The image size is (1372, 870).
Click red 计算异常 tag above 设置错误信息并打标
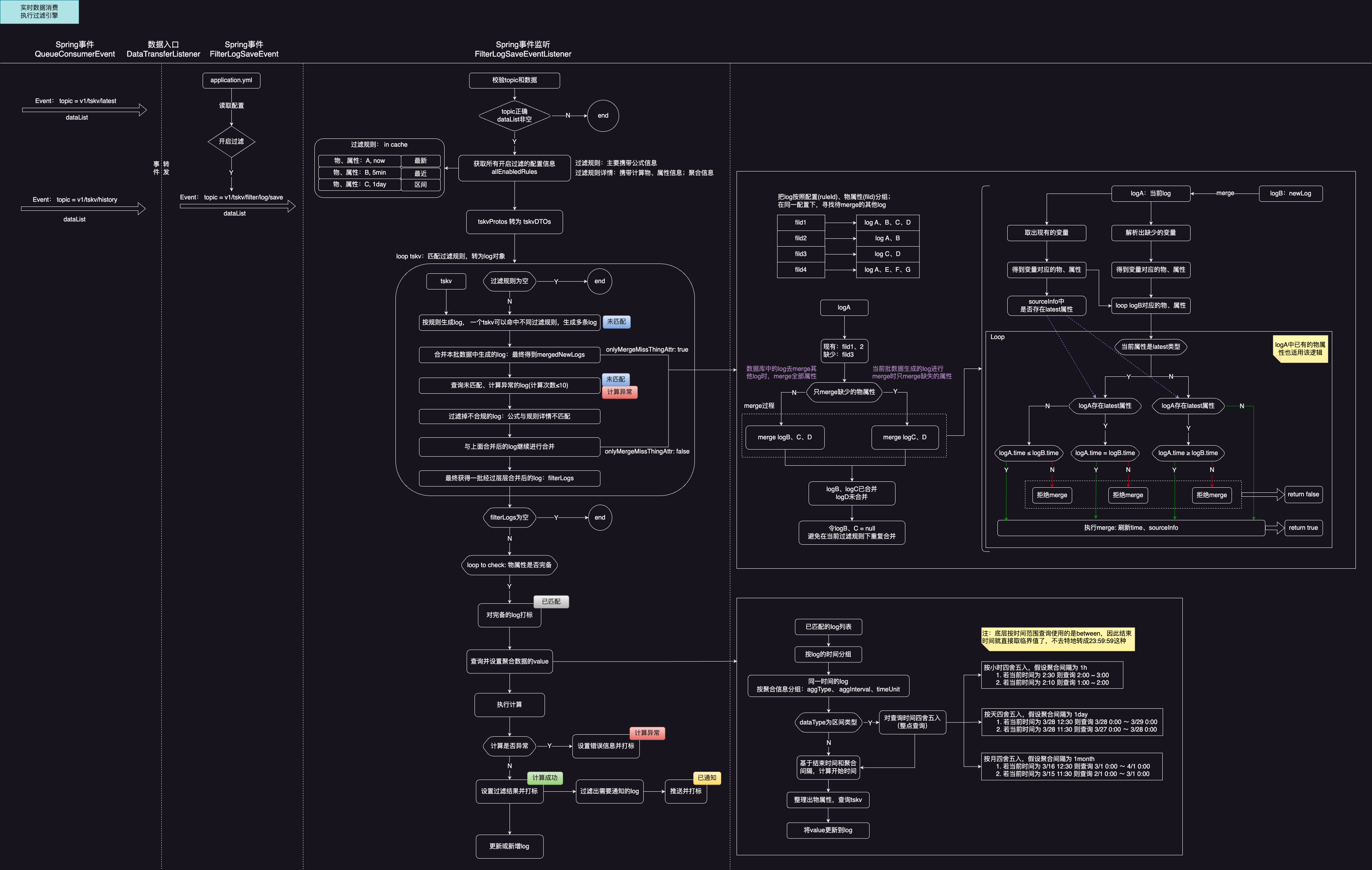click(647, 733)
